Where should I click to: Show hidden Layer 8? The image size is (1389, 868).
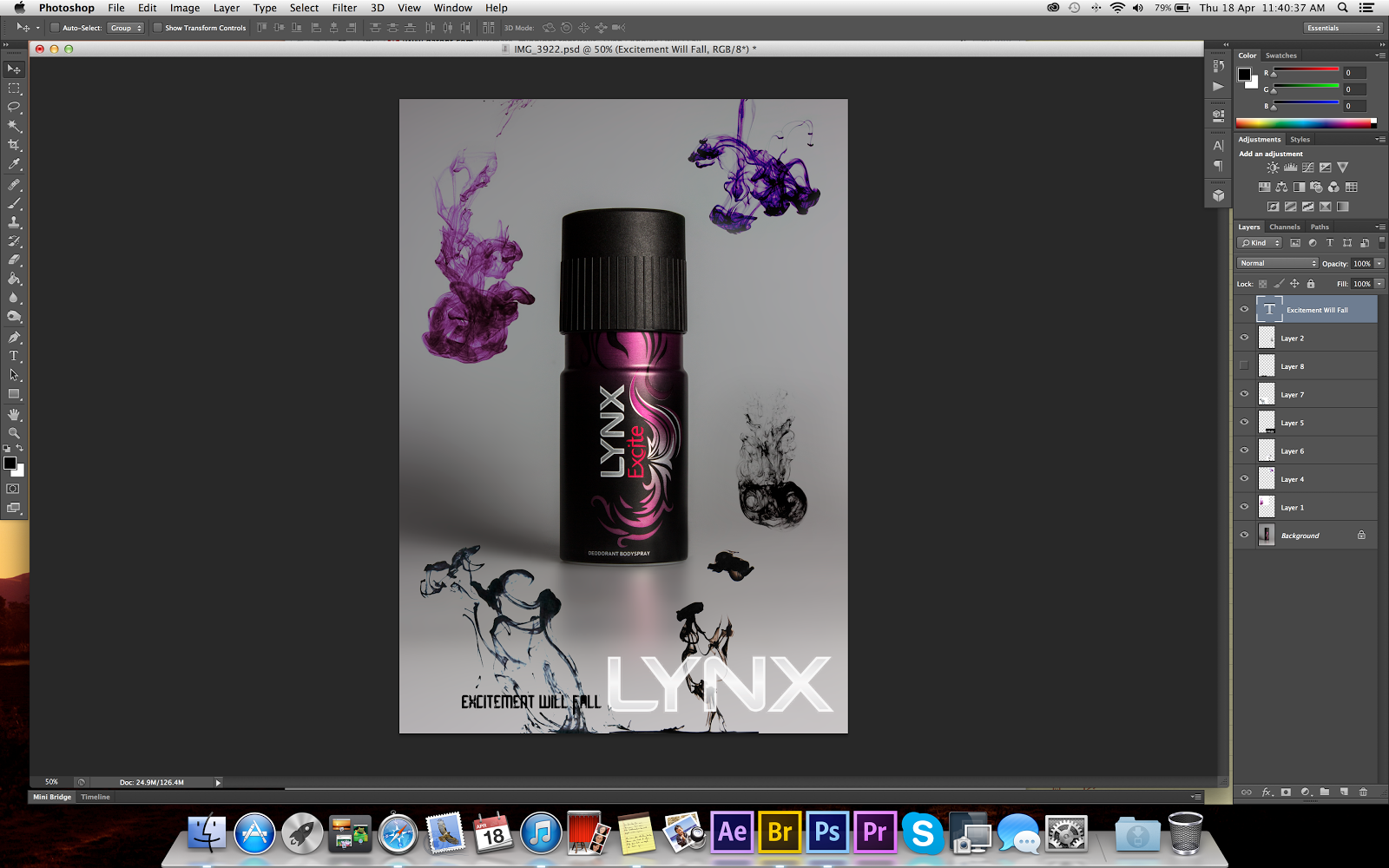tap(1244, 366)
